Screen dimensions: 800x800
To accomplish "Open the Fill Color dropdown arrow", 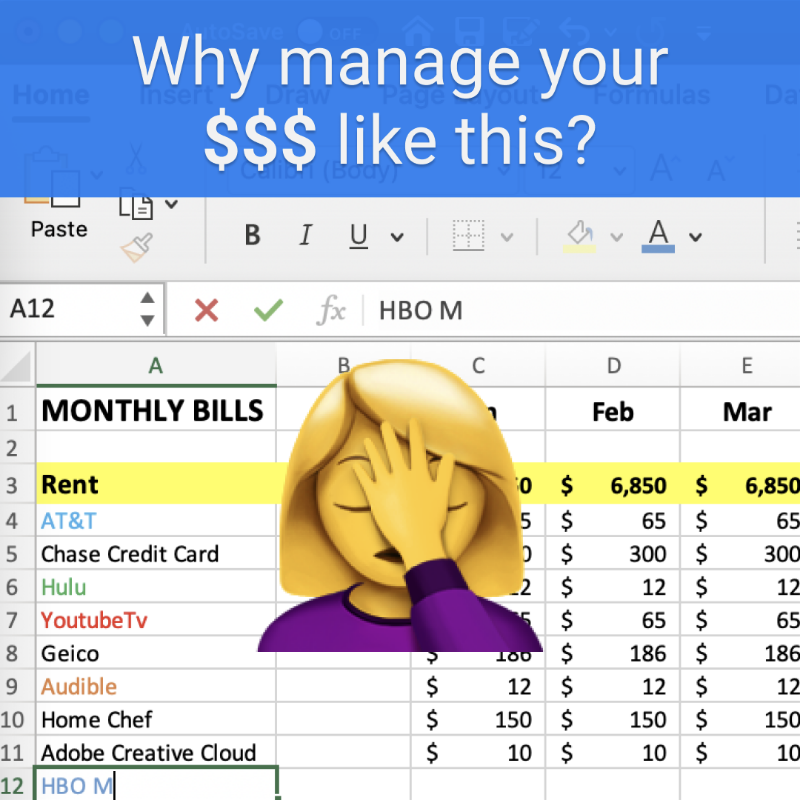I will [x=617, y=237].
